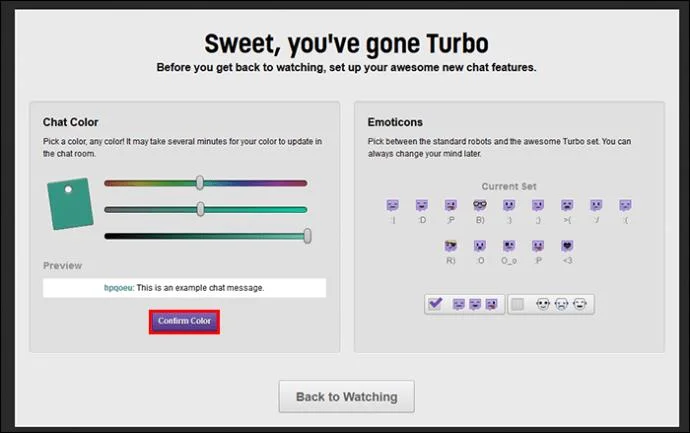690x433 pixels.
Task: Click the black-to-green brightness slider handle
Action: tap(308, 236)
